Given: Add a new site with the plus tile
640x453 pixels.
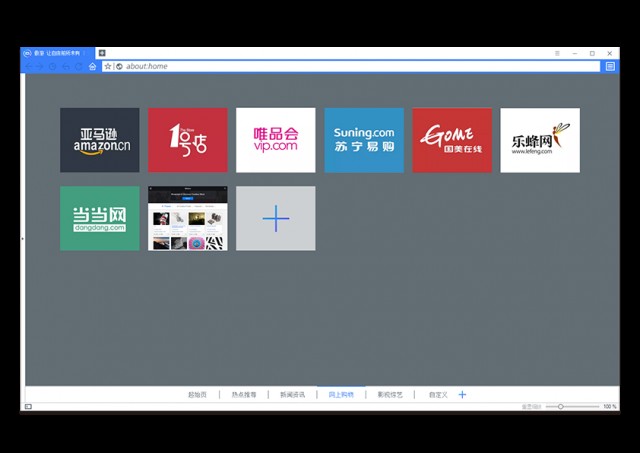Looking at the screenshot, I should [x=276, y=218].
